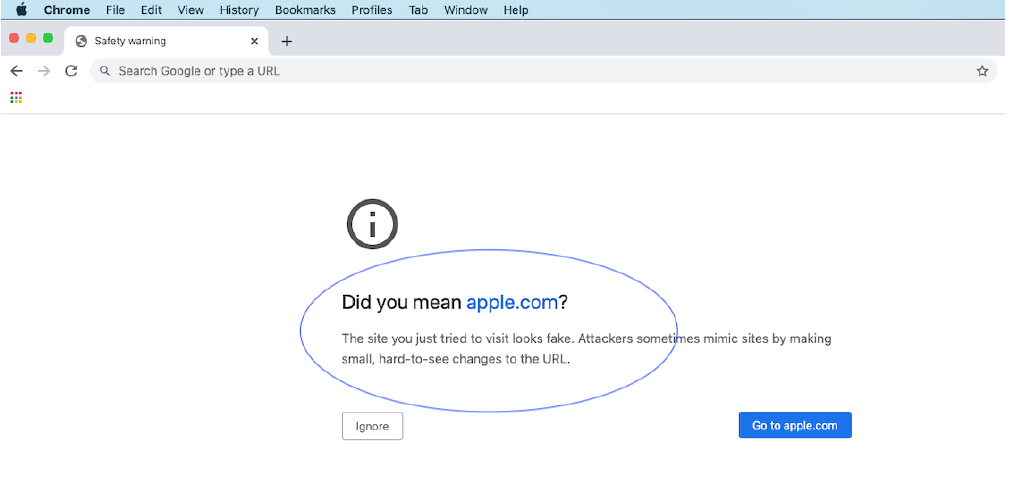This screenshot has height=494, width=1018.
Task: Go back with the back arrow
Action: pyautogui.click(x=16, y=71)
